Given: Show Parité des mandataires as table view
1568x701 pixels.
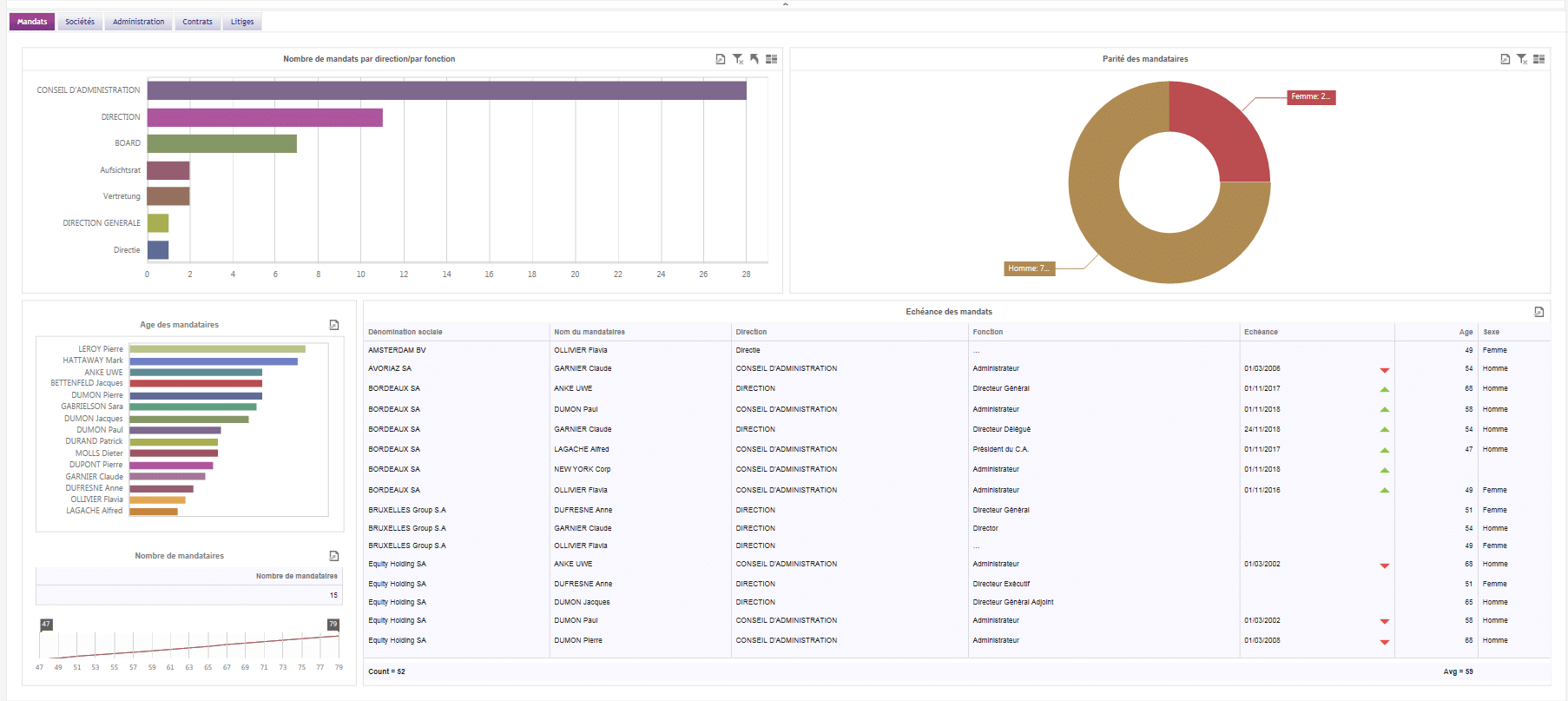Looking at the screenshot, I should (1538, 59).
